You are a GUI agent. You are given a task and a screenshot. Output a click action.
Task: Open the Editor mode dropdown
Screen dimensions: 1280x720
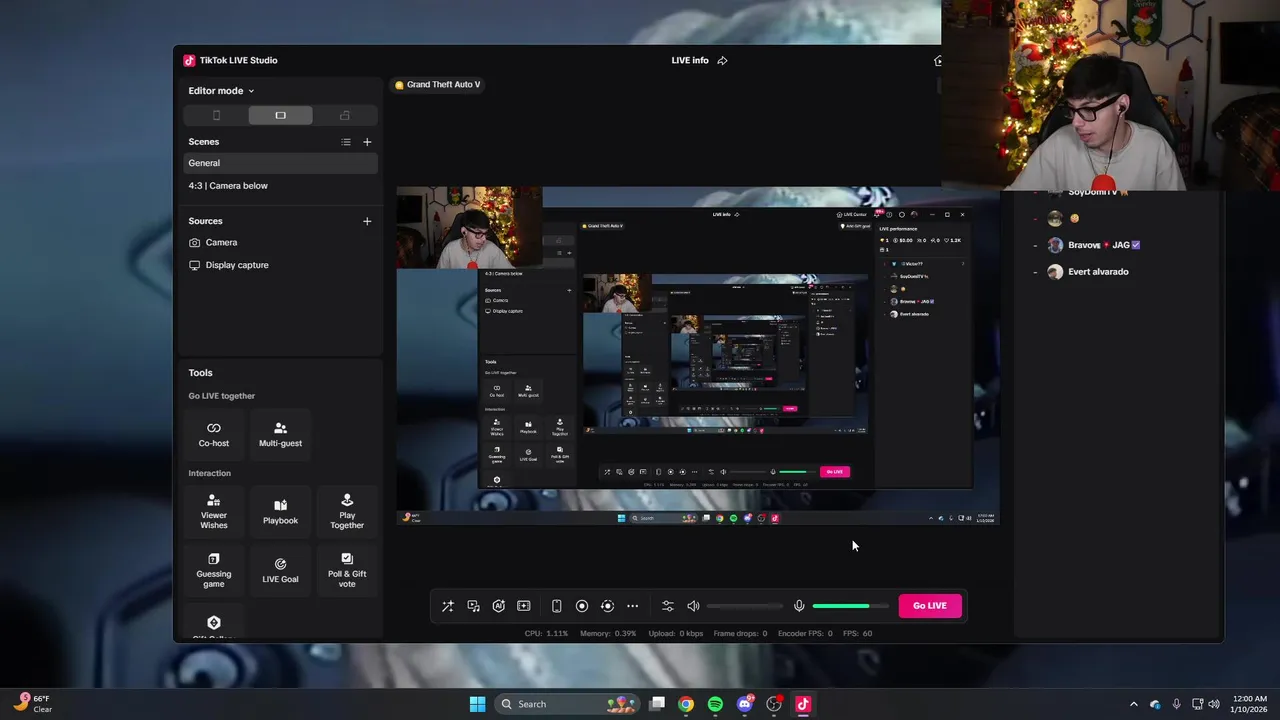click(221, 91)
